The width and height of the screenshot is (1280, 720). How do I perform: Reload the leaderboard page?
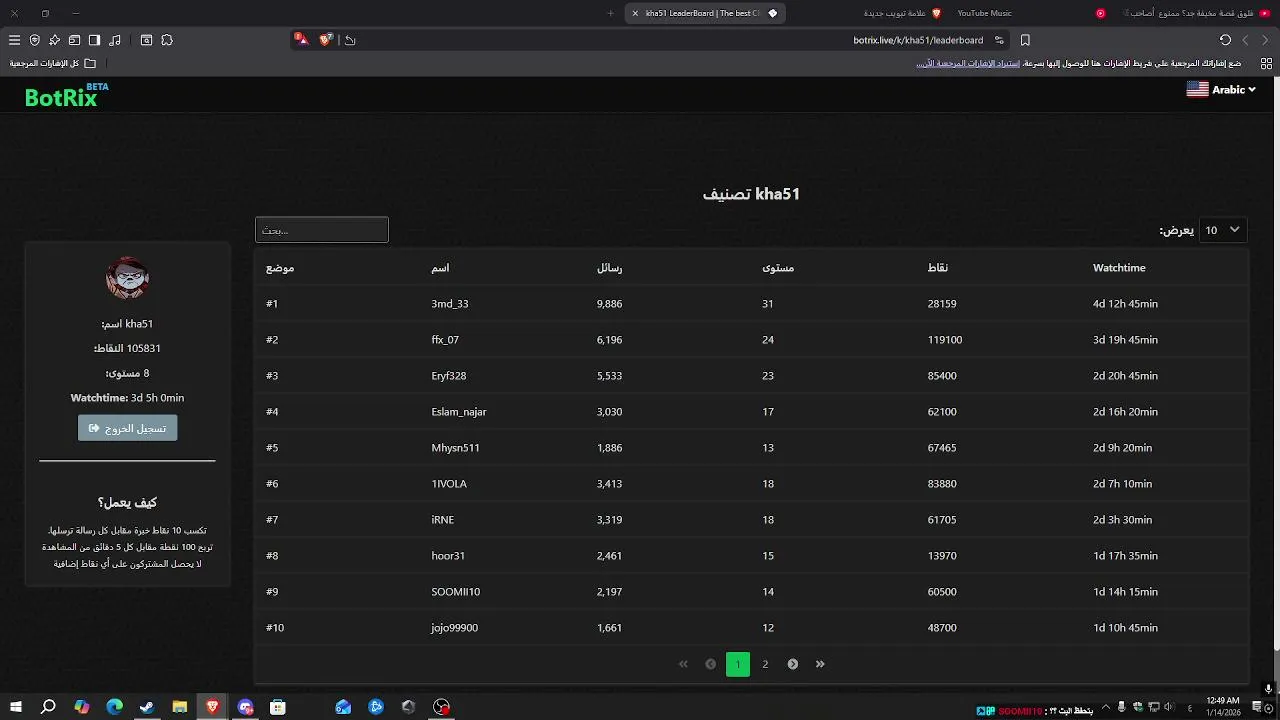[1225, 40]
